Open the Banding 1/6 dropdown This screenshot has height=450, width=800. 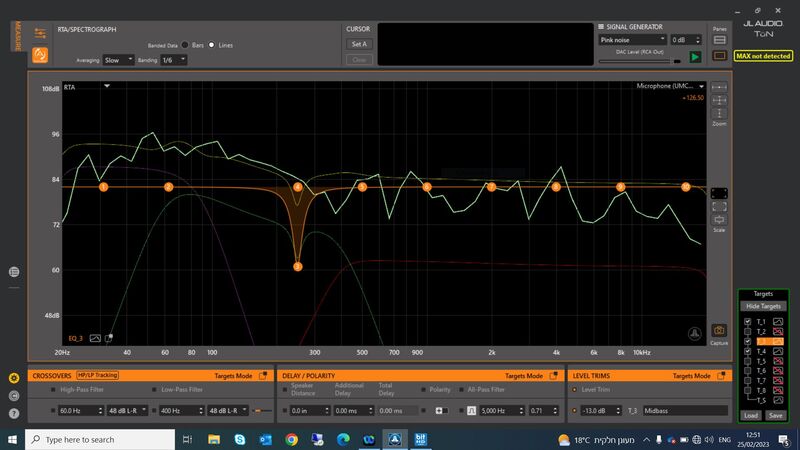tap(174, 60)
